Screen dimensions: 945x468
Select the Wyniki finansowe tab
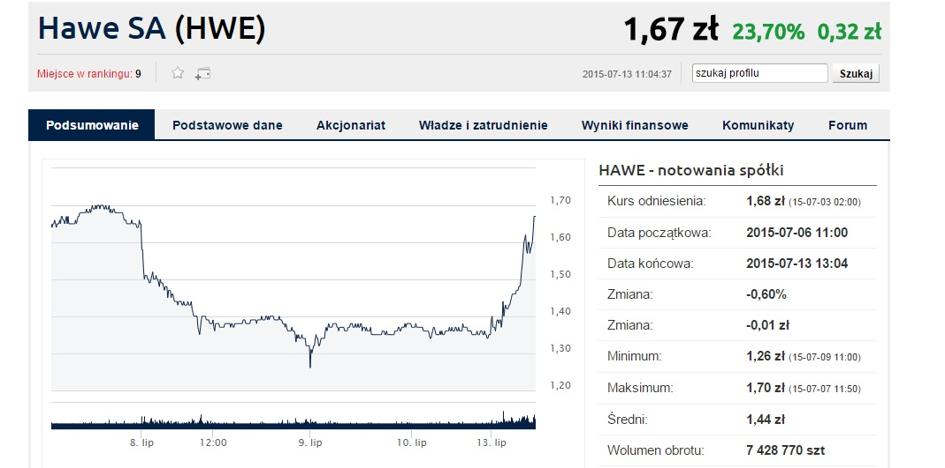635,125
